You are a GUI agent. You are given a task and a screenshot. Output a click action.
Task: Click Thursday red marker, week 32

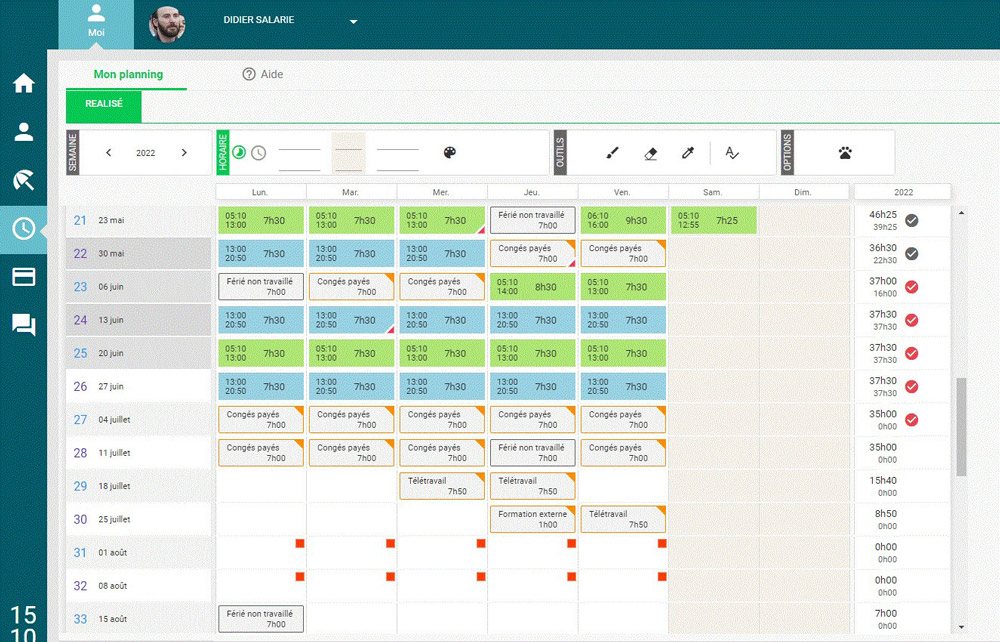tap(571, 576)
